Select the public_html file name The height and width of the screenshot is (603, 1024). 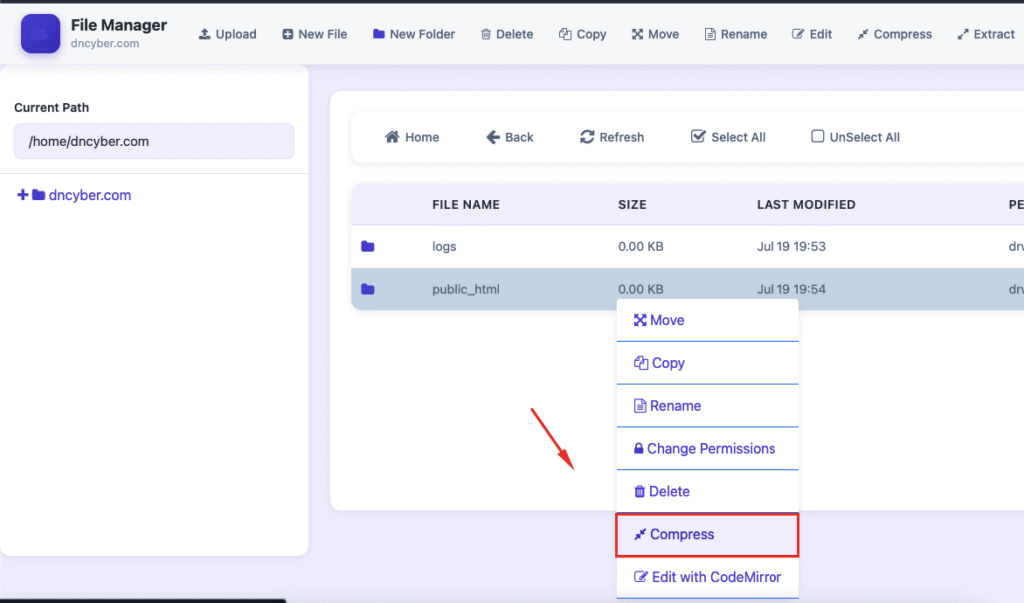pos(466,289)
